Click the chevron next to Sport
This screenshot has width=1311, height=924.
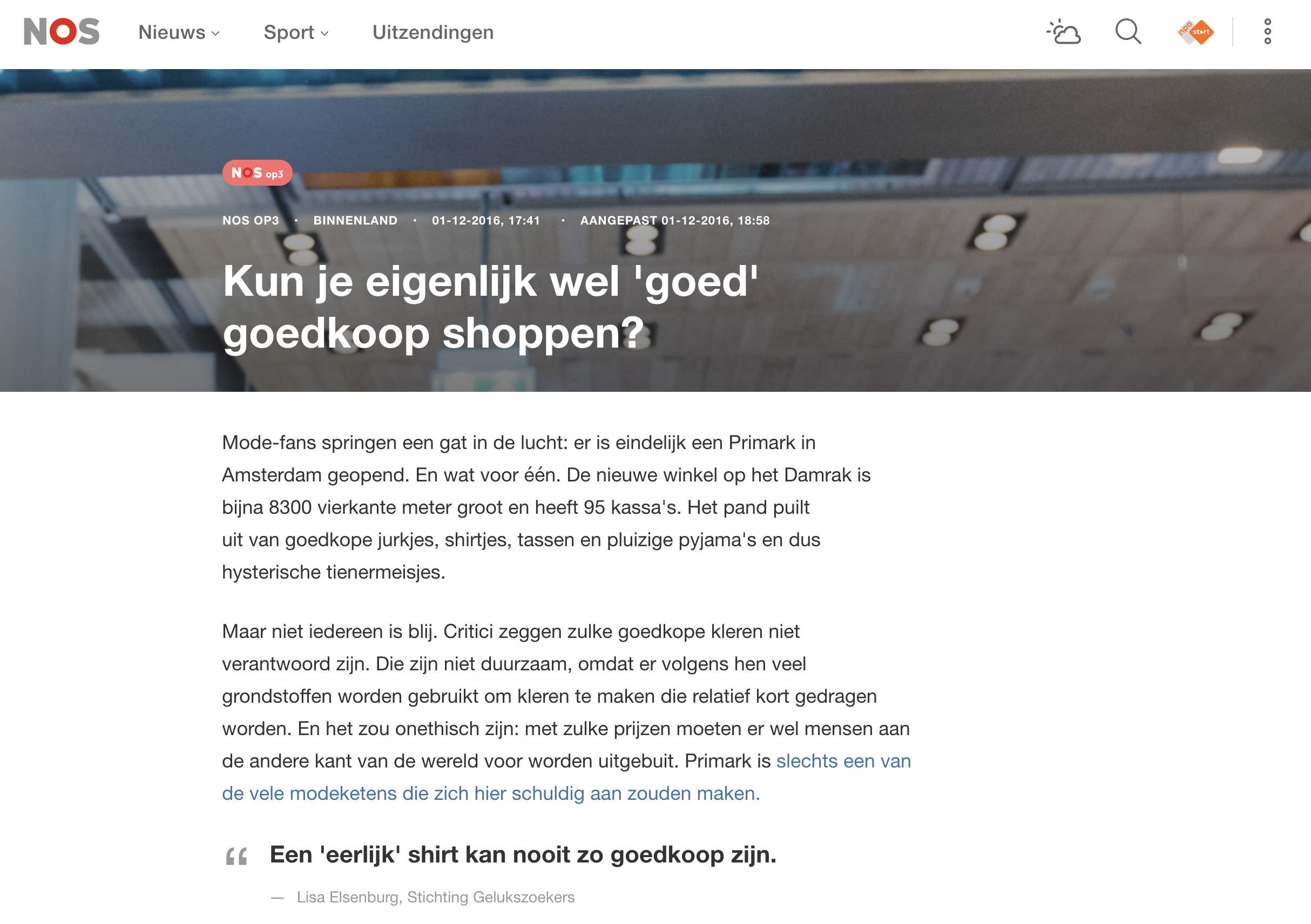coord(325,33)
